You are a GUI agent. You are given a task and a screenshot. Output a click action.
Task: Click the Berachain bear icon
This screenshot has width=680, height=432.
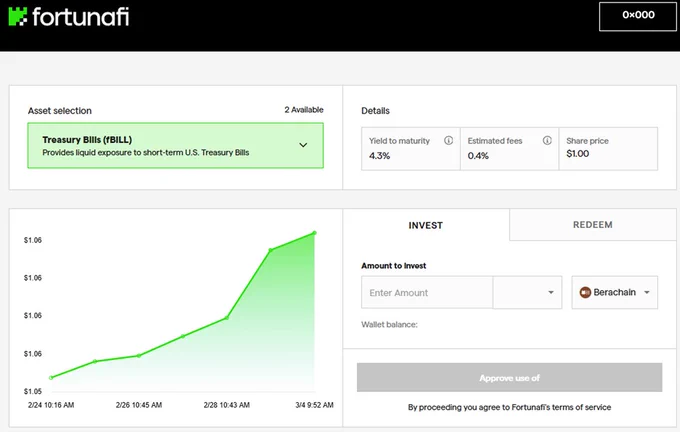tap(585, 292)
